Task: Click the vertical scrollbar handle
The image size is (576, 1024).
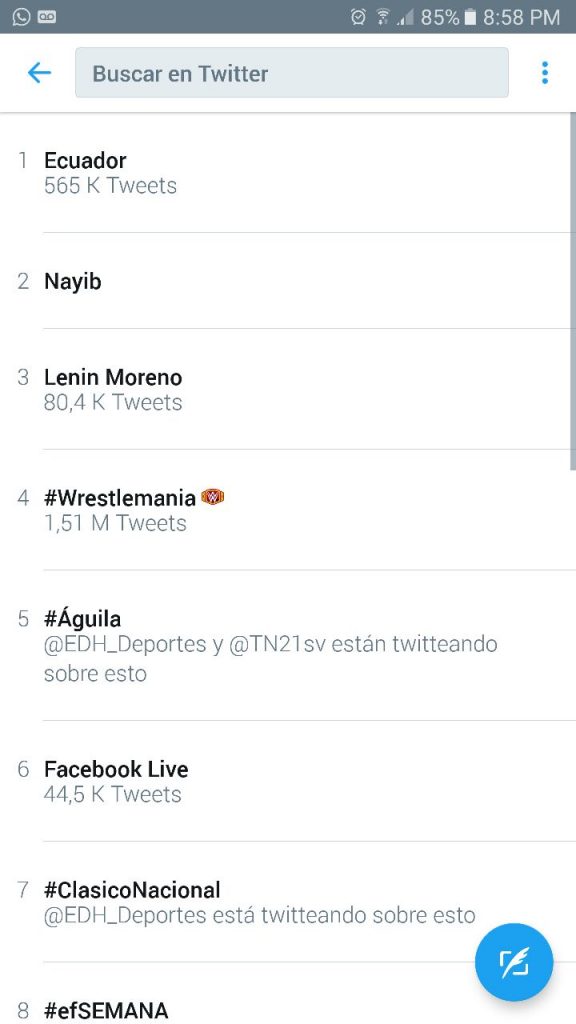Action: point(573,291)
